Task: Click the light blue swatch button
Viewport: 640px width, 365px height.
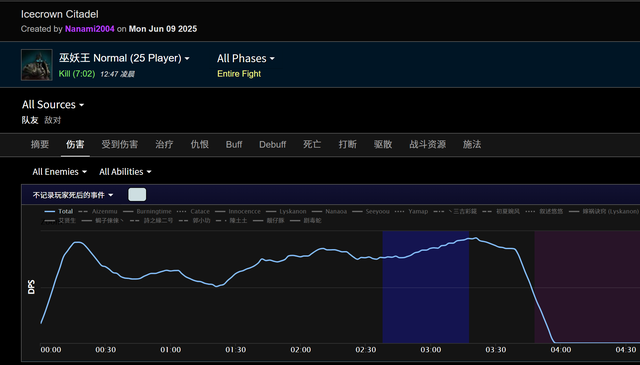Action: 137,195
